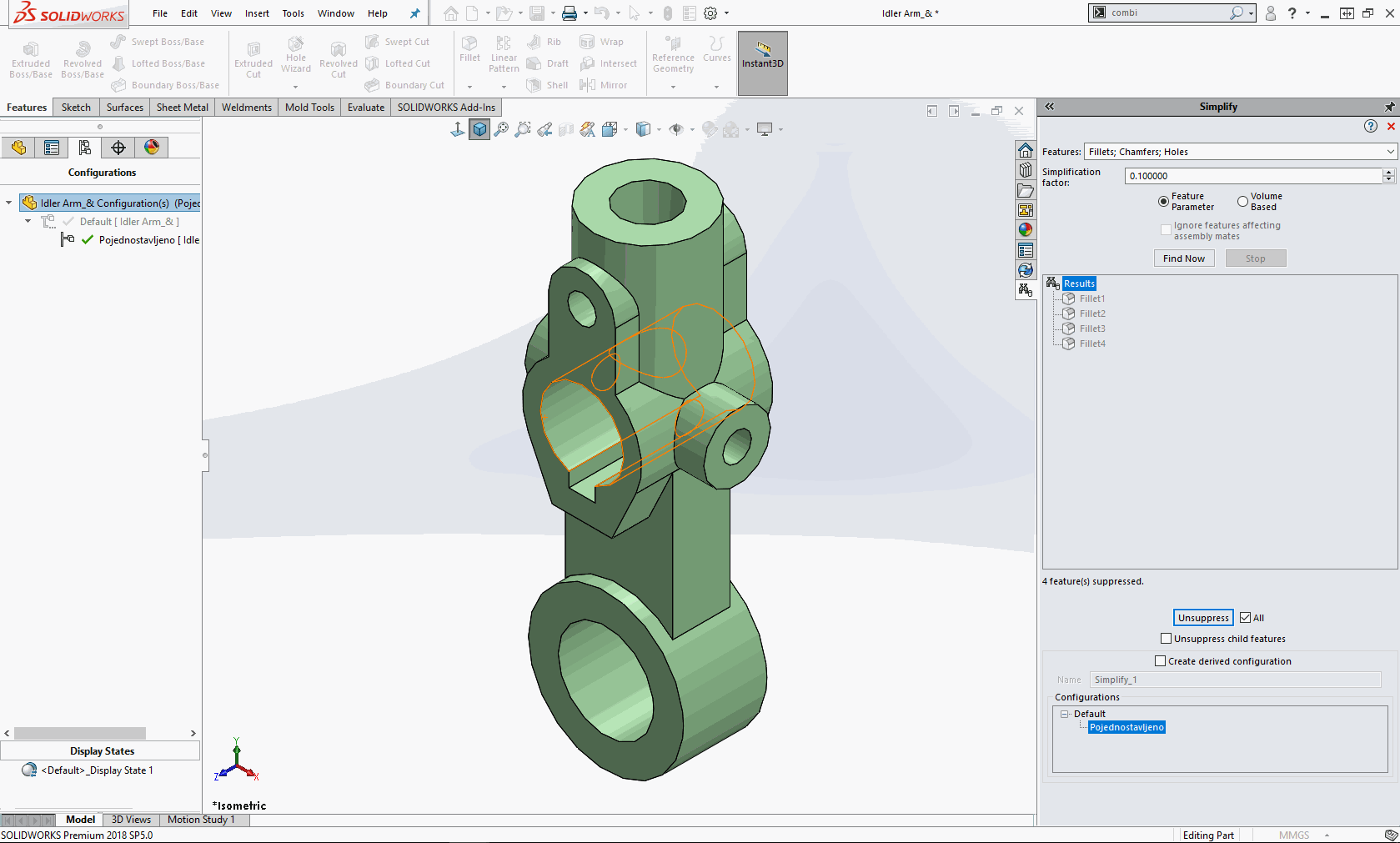Screen dimensions: 1400x843
Task: Open the Insert menu
Action: pyautogui.click(x=257, y=13)
